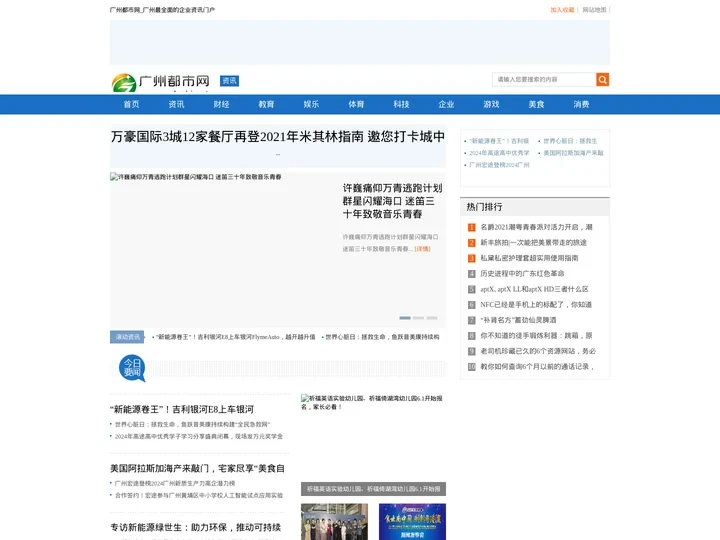Open the 科技 navigation tab
720x540 pixels.
(401, 104)
